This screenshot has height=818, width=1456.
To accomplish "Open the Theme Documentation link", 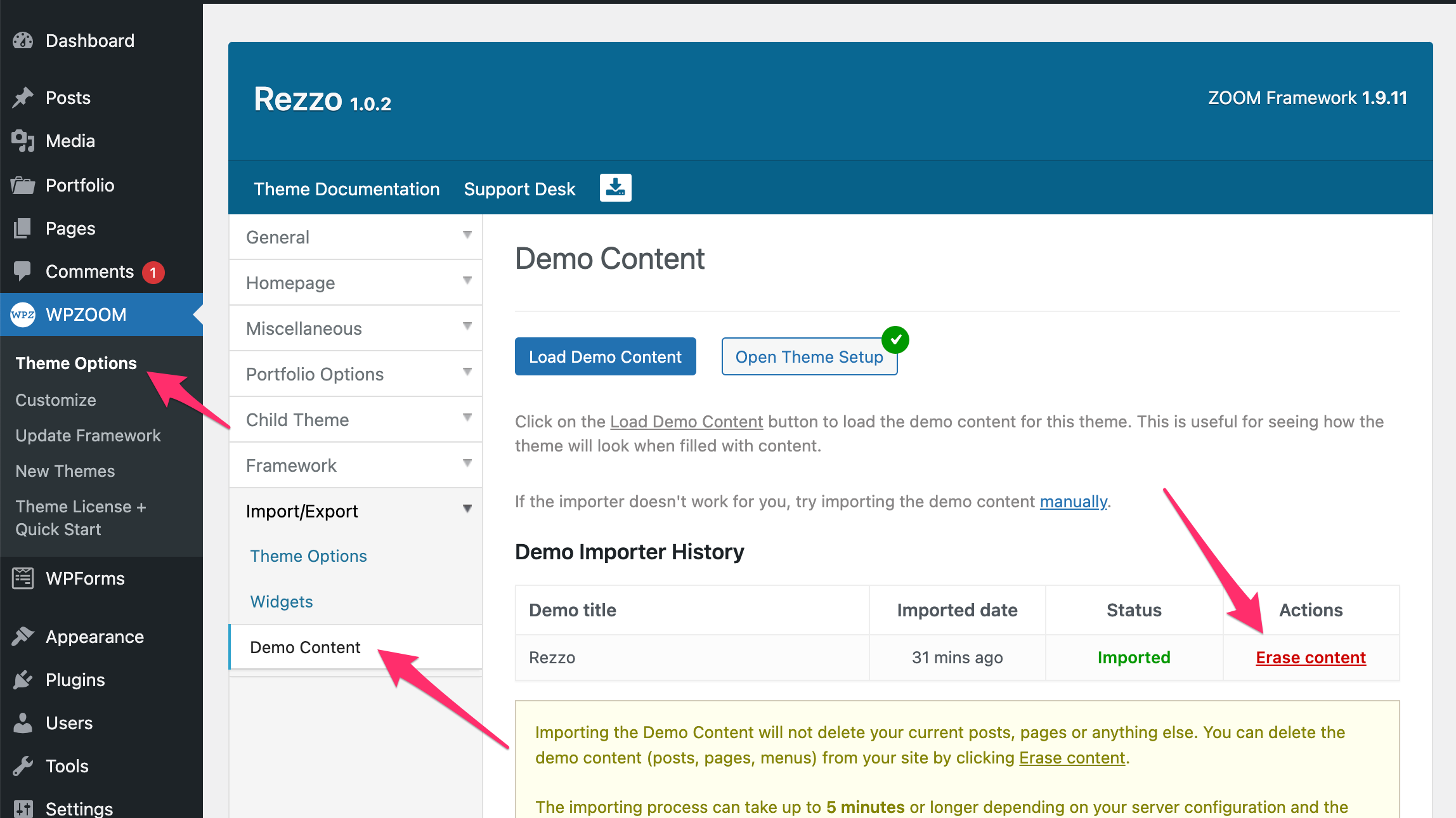I will [x=346, y=189].
